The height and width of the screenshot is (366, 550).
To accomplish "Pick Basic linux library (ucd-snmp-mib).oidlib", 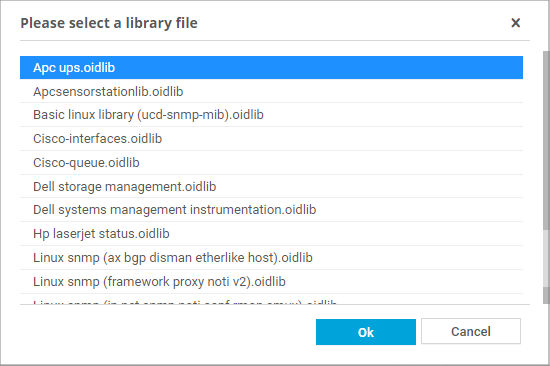I will click(271, 115).
